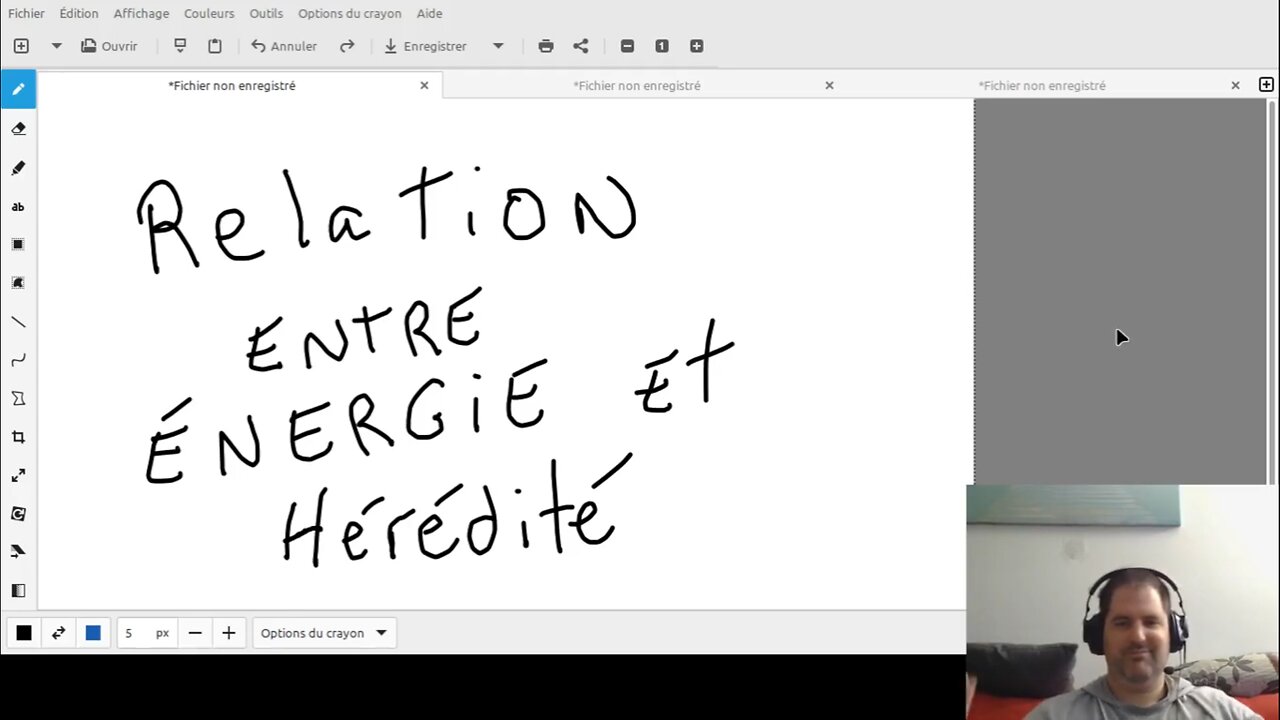Select the Pencil tool
This screenshot has width=1280, height=720.
pos(18,89)
